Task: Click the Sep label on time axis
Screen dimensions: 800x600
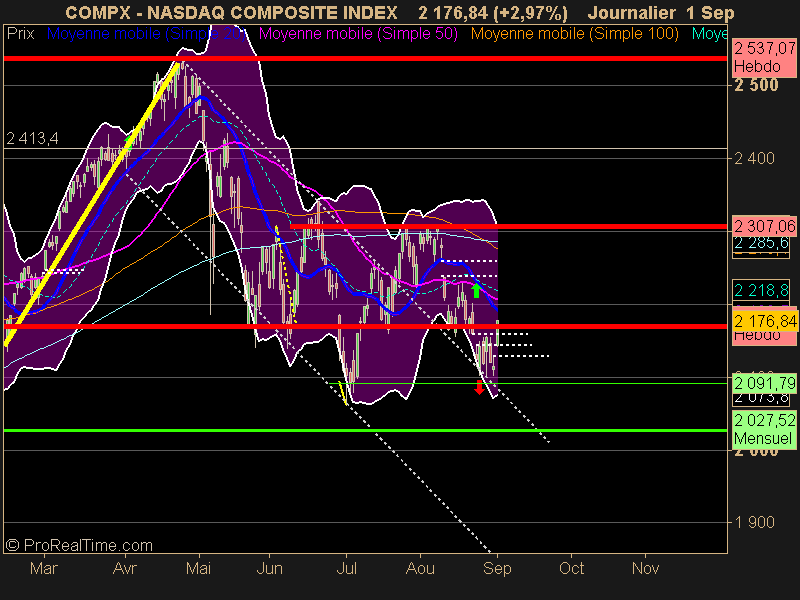Action: [497, 568]
